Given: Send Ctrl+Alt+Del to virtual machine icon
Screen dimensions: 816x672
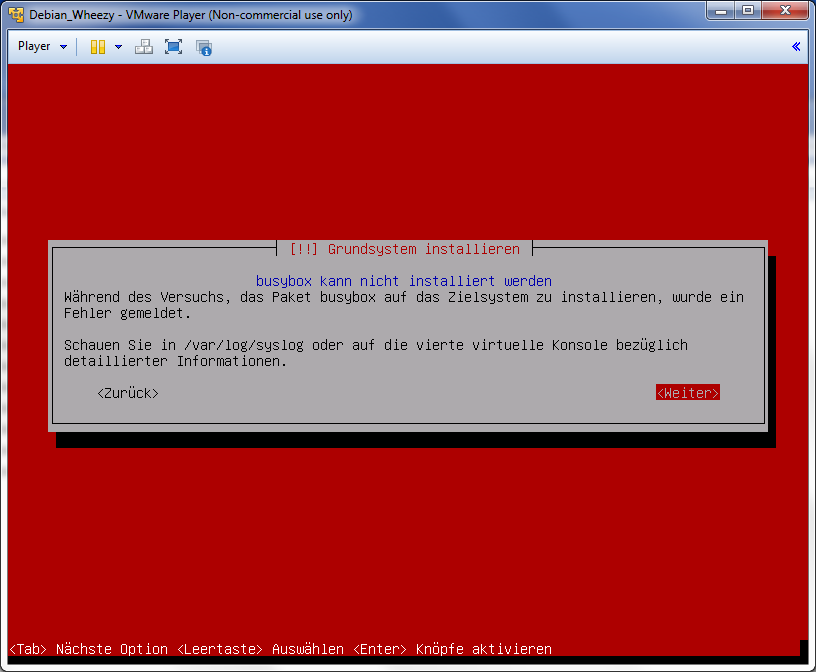Looking at the screenshot, I should coord(144,47).
